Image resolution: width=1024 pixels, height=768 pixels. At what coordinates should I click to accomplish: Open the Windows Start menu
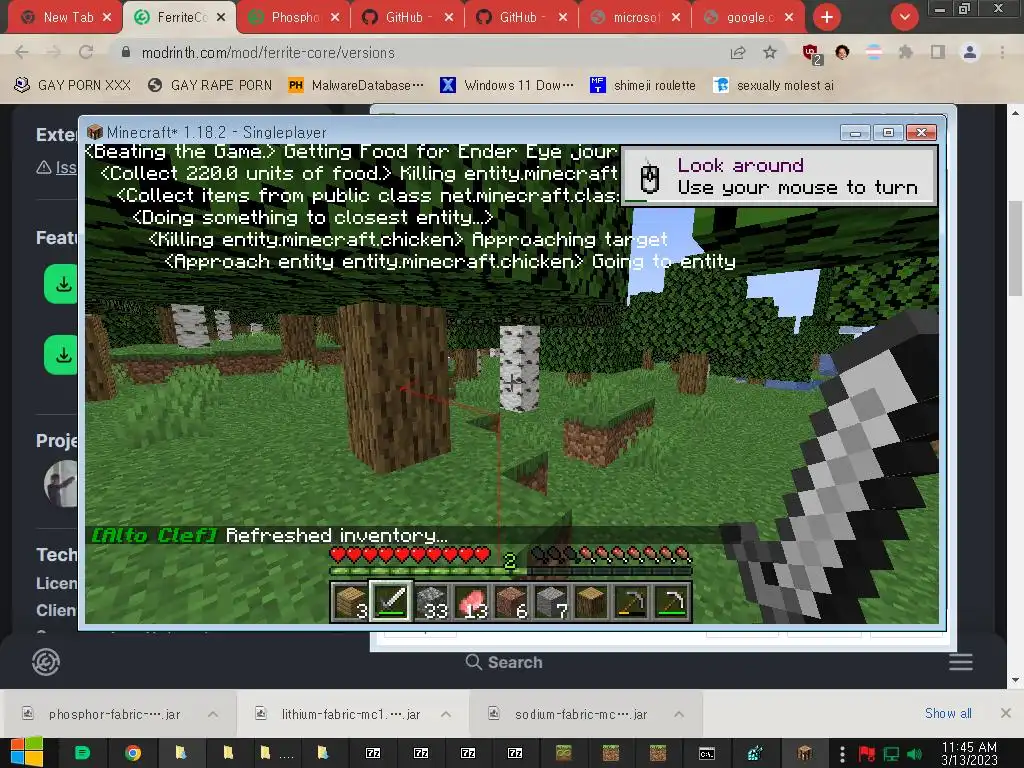26,753
